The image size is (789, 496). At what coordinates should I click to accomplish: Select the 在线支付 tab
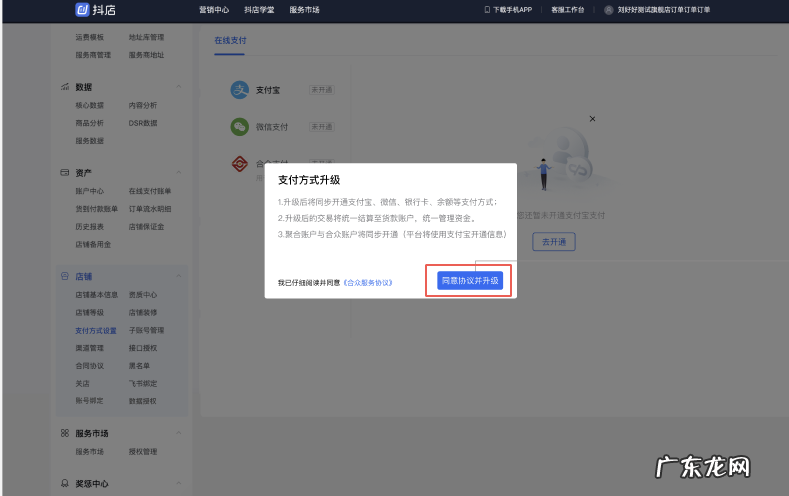[x=230, y=40]
